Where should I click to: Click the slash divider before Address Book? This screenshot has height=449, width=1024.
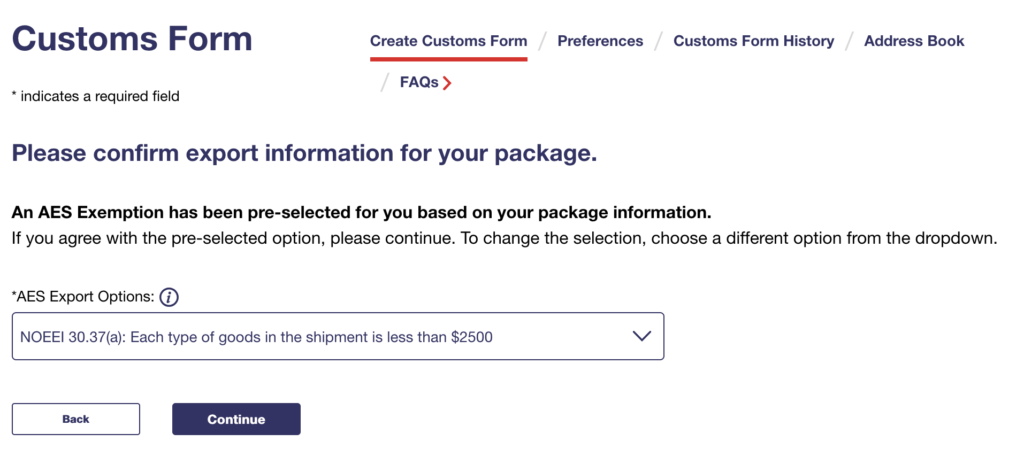pos(850,41)
